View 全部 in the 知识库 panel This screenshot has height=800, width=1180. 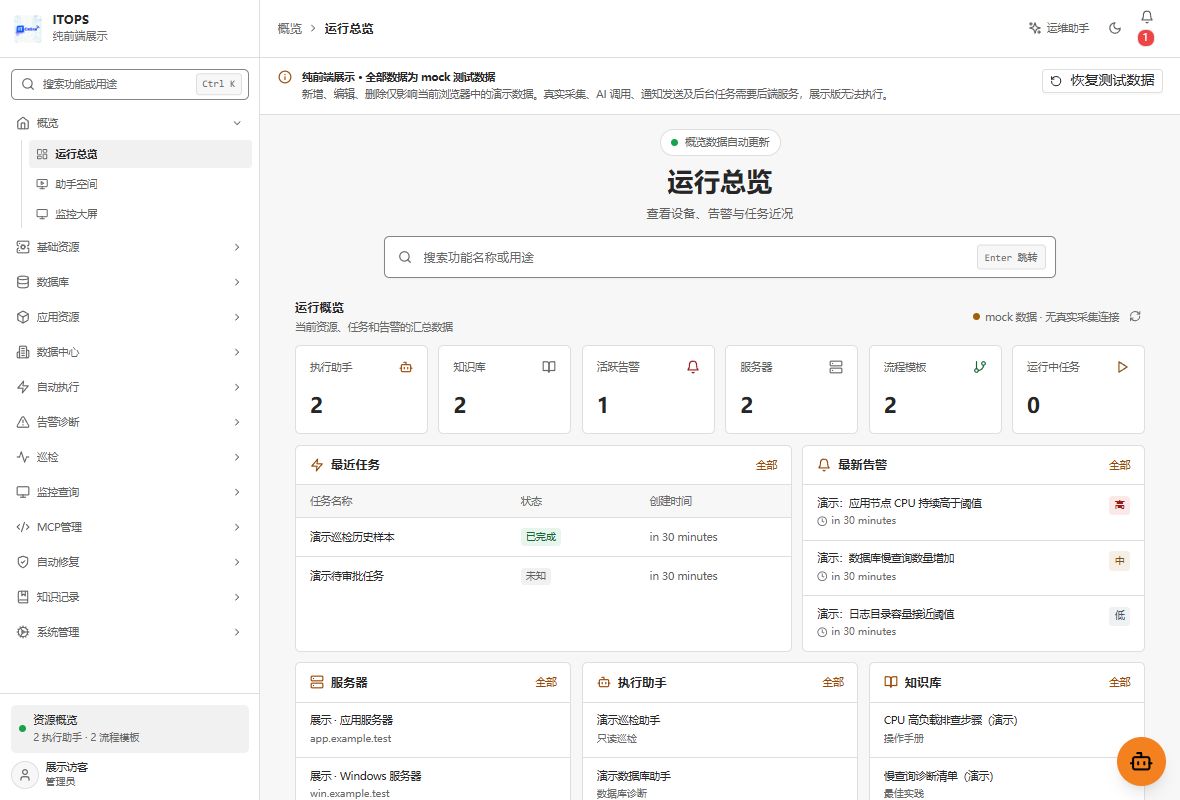coord(1120,683)
